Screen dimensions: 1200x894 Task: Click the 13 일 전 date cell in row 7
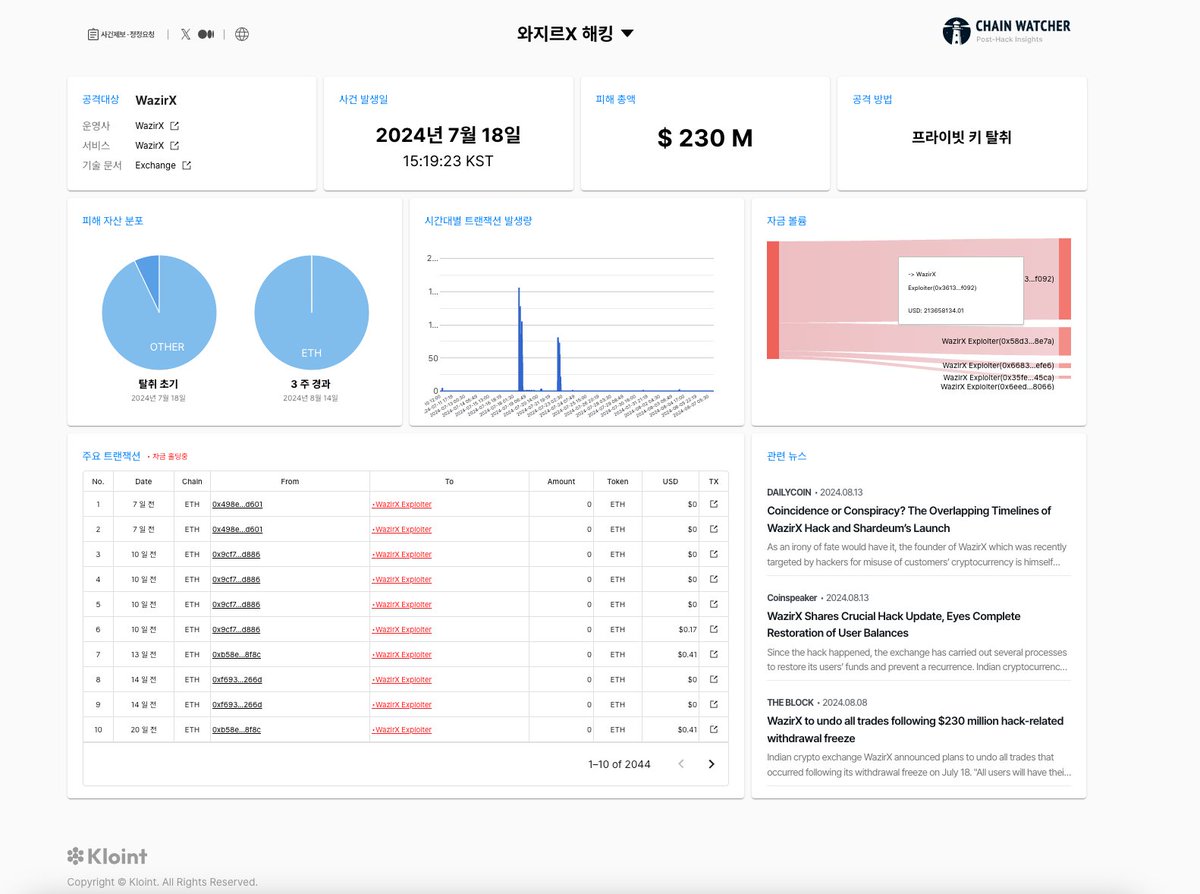[145, 654]
